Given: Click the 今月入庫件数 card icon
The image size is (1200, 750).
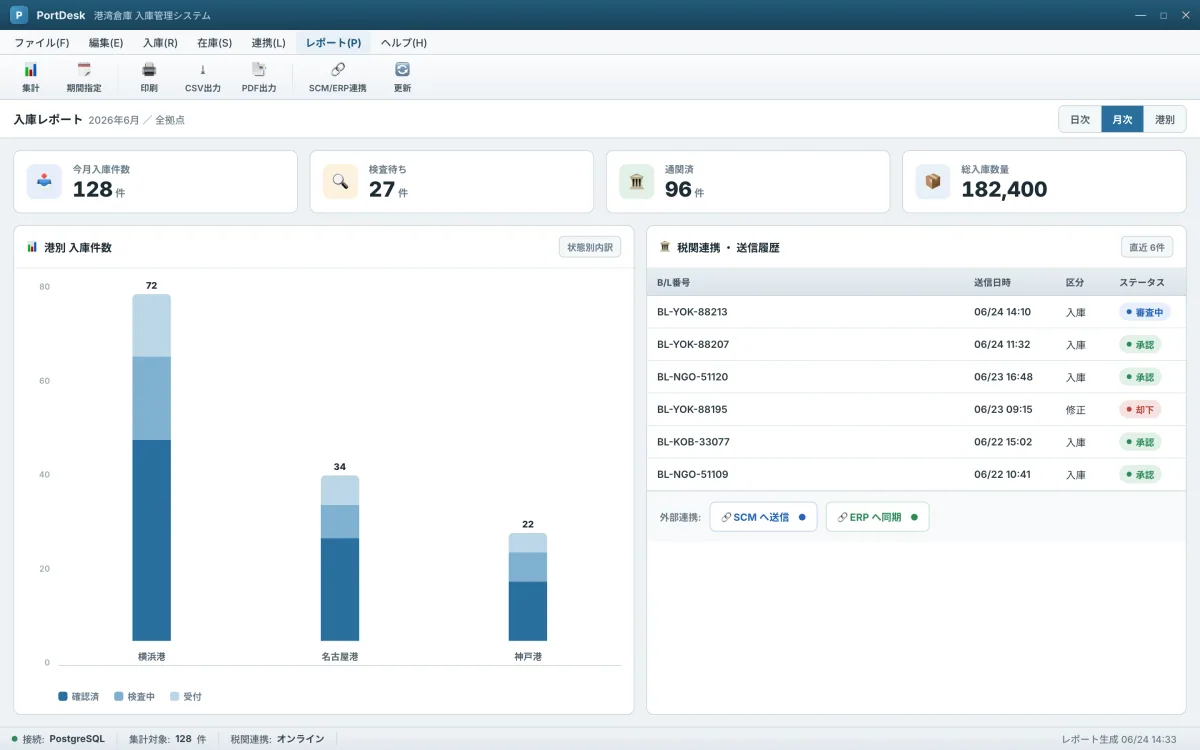Looking at the screenshot, I should [x=44, y=182].
